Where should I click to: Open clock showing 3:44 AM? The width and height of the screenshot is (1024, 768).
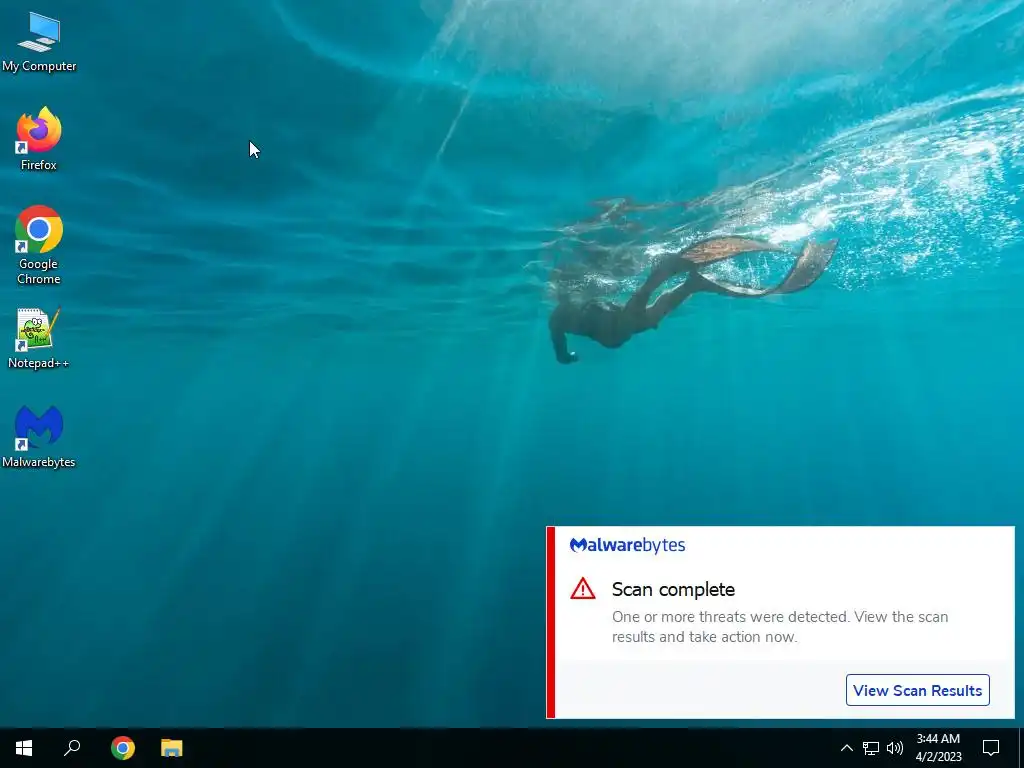tap(938, 748)
